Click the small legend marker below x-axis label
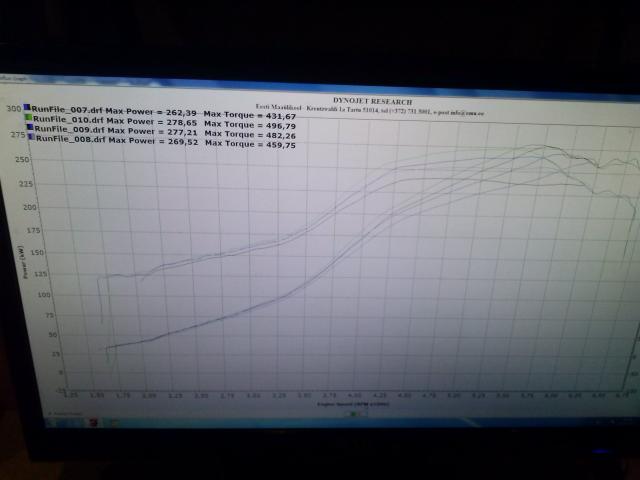 (352, 412)
